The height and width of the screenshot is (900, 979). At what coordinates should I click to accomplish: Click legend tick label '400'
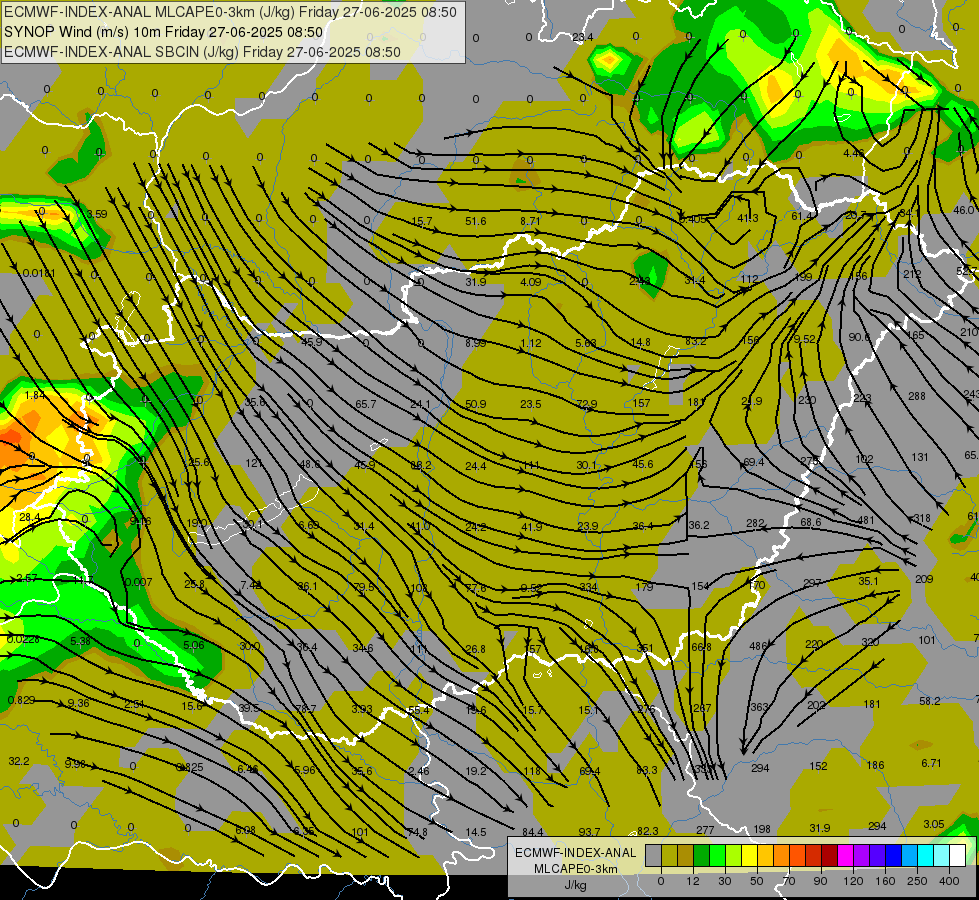point(949,881)
